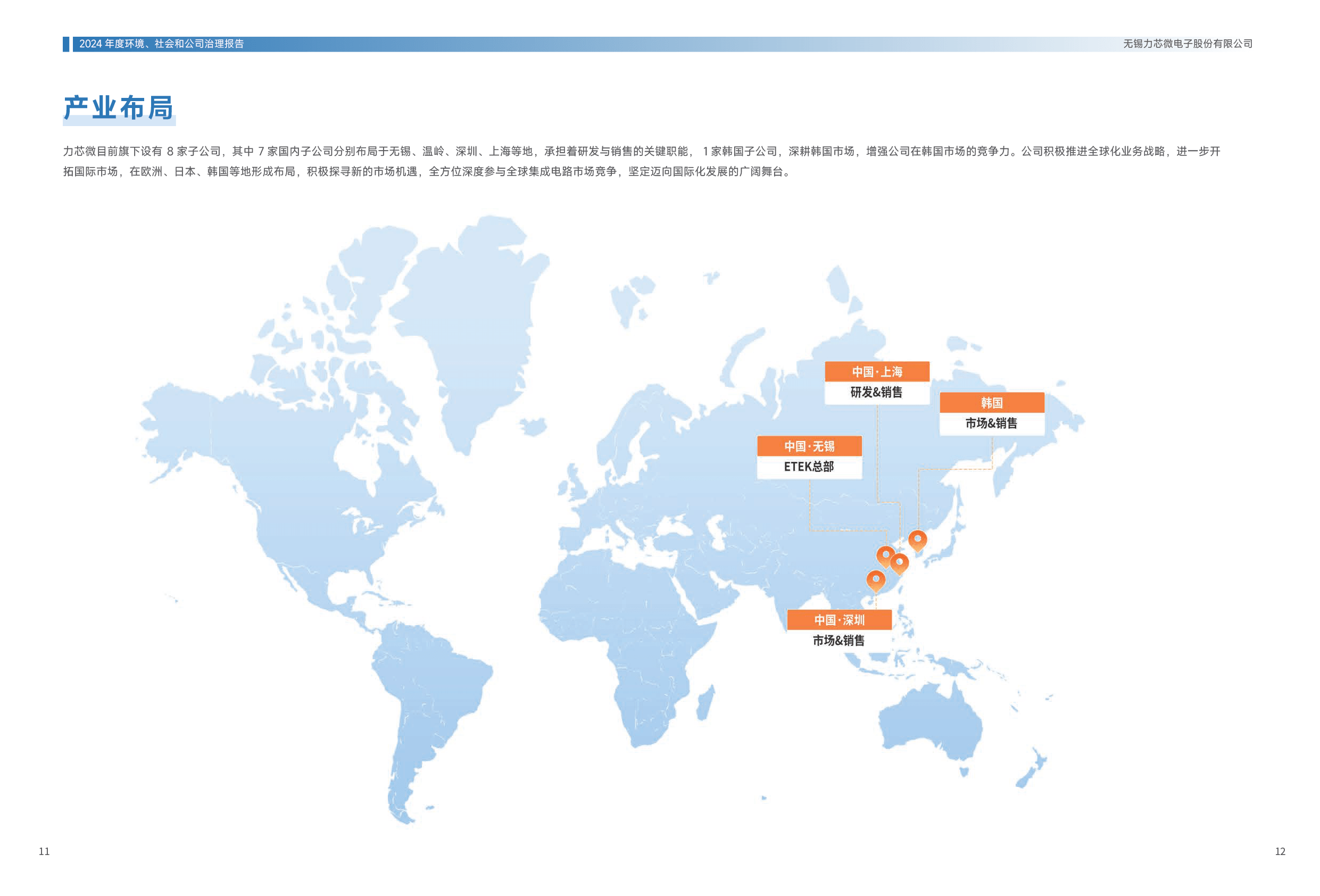Click the 中国·无锡 orange label

809,446
